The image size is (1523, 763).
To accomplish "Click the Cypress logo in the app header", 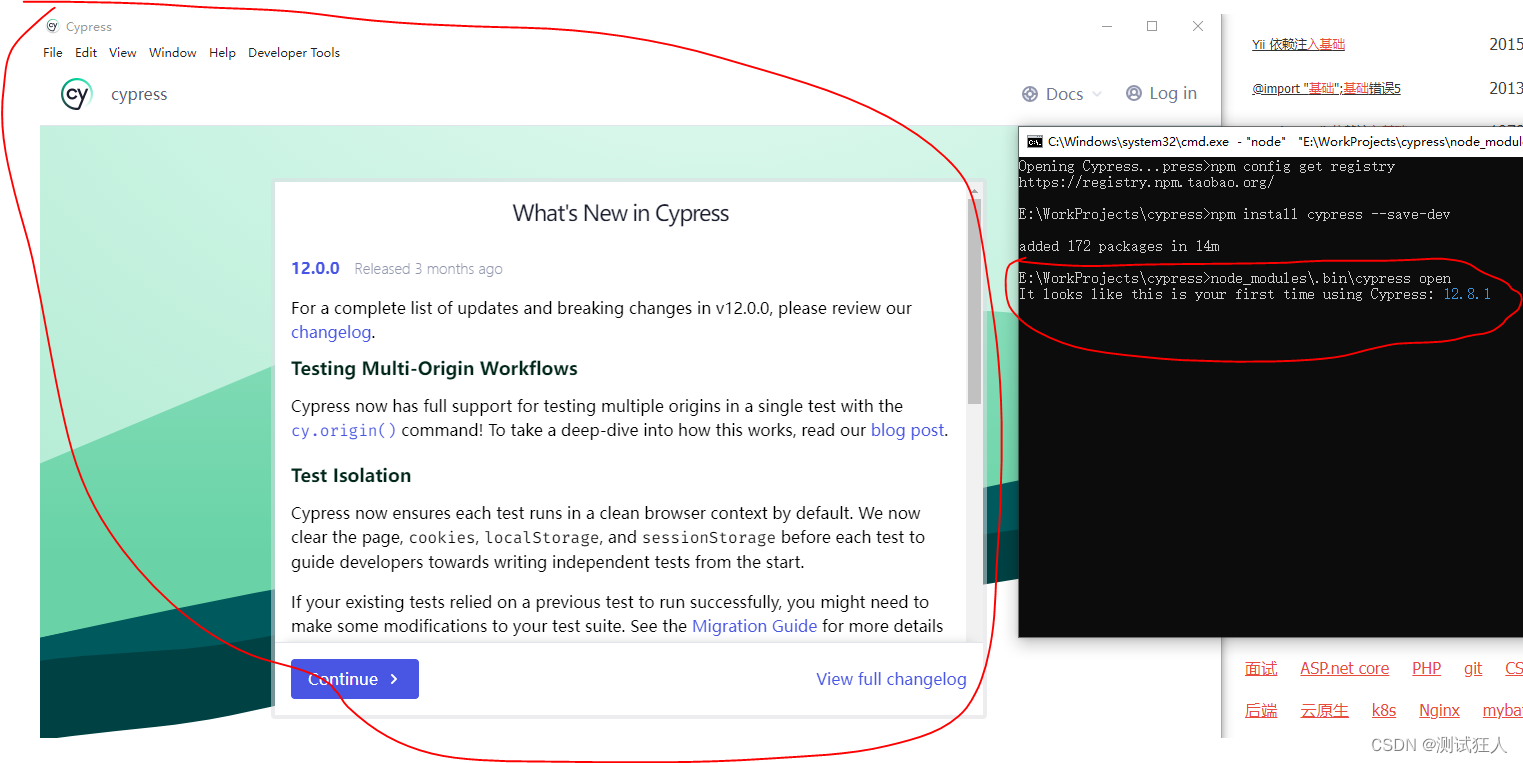I will (77, 94).
